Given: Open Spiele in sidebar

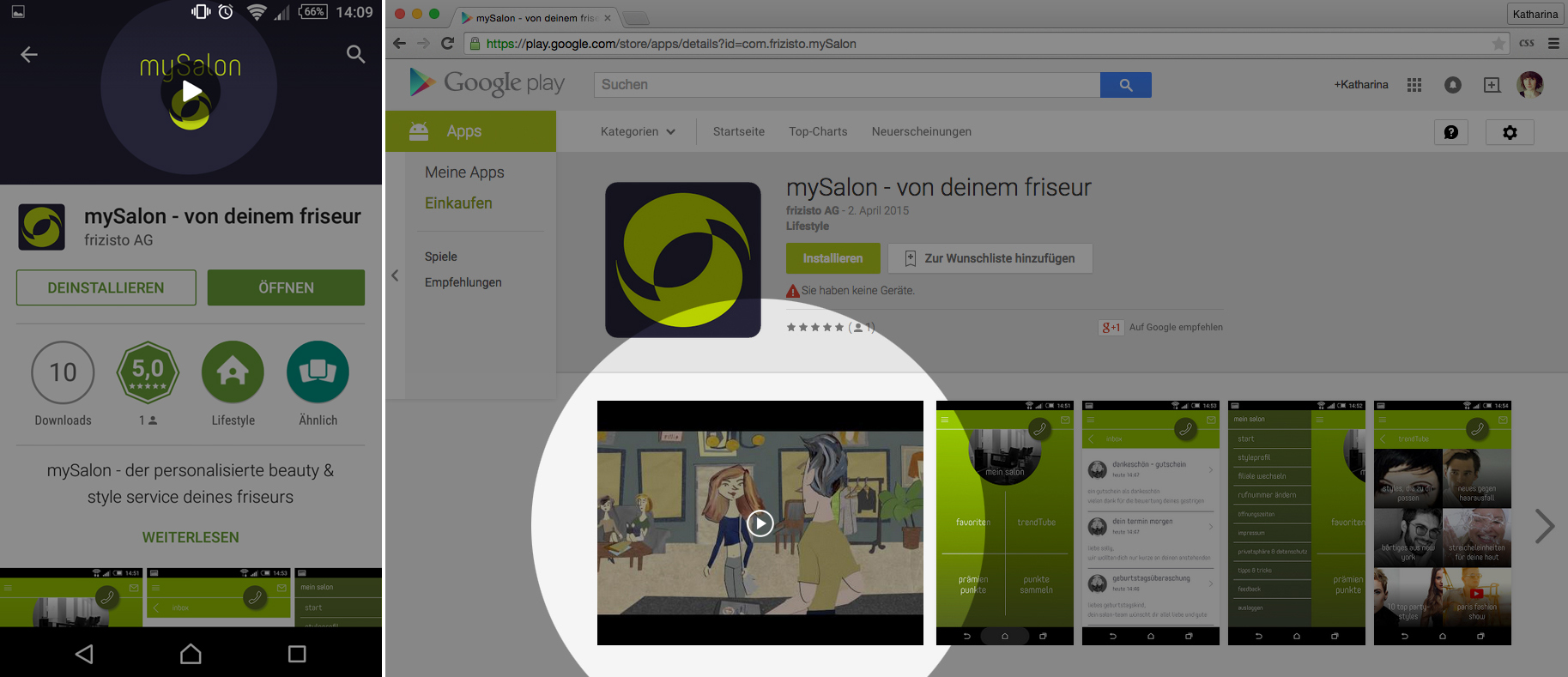Looking at the screenshot, I should pyautogui.click(x=441, y=257).
